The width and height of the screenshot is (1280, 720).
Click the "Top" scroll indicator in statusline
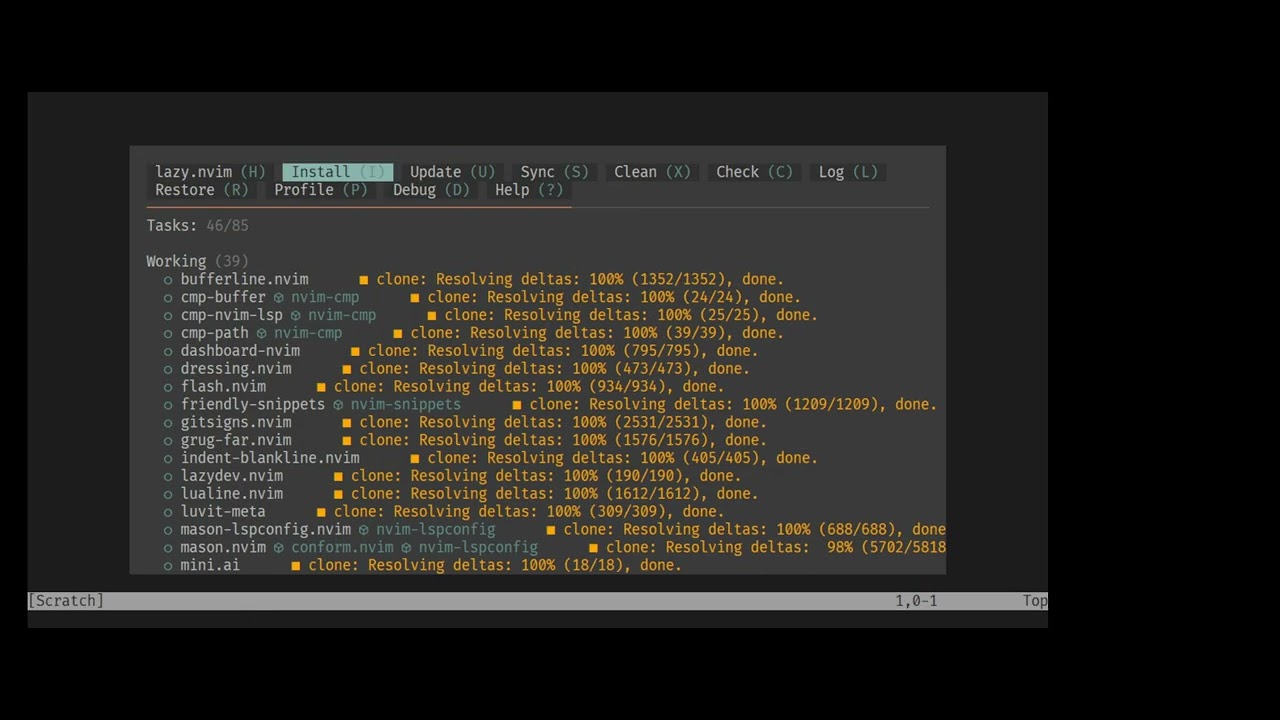click(x=1035, y=601)
